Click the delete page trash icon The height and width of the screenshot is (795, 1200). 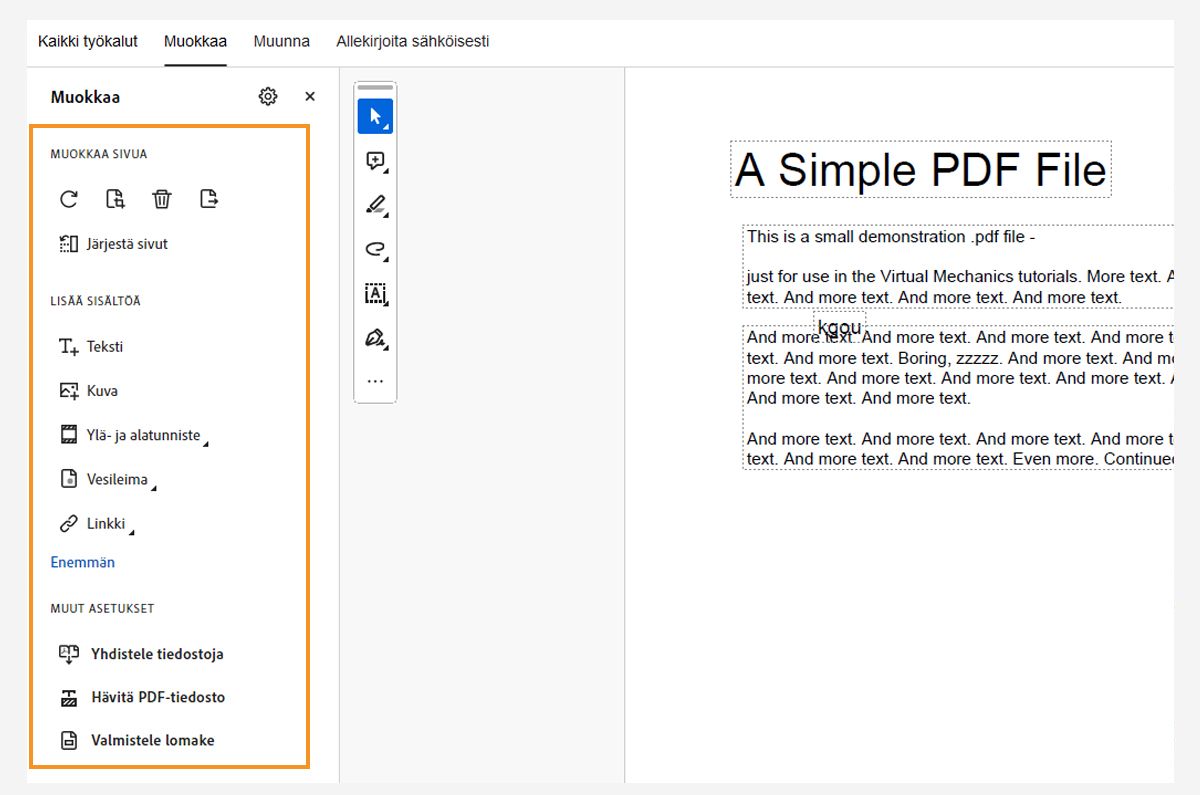162,199
